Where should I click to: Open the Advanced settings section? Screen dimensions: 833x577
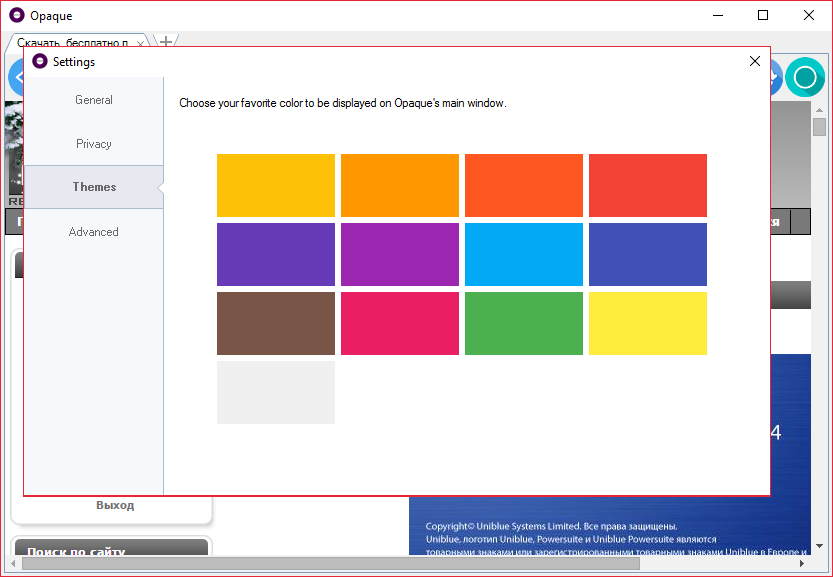pos(94,232)
